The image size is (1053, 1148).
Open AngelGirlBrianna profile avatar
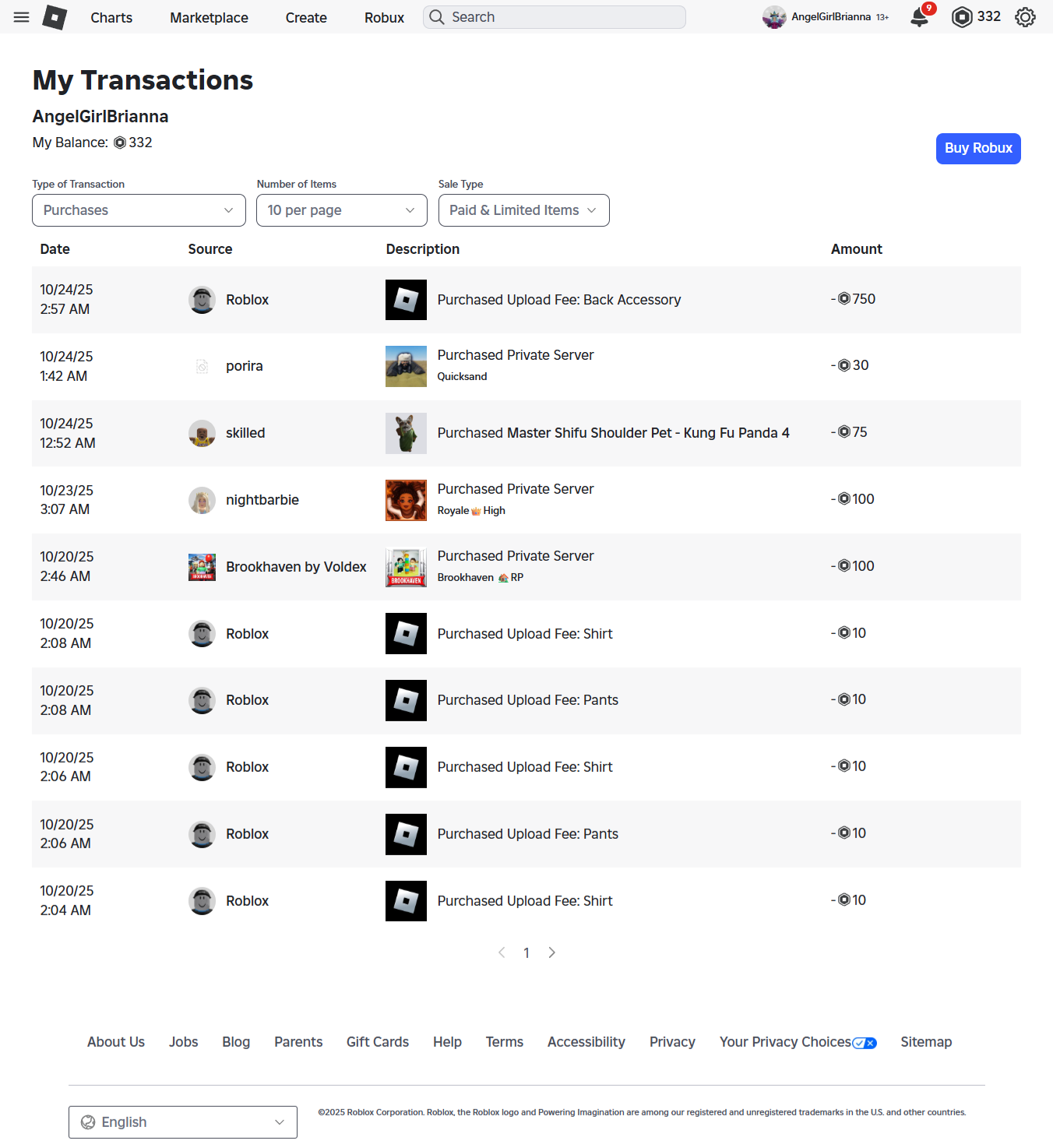(x=774, y=17)
